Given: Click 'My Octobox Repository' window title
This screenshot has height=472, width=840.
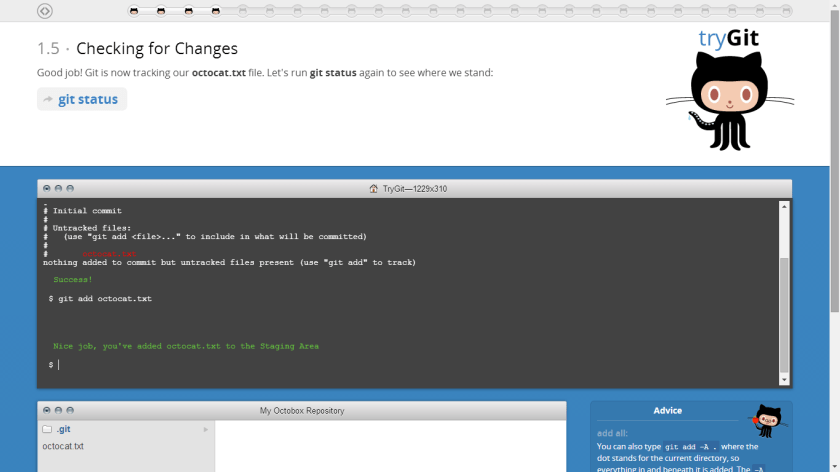Looking at the screenshot, I should [x=302, y=411].
